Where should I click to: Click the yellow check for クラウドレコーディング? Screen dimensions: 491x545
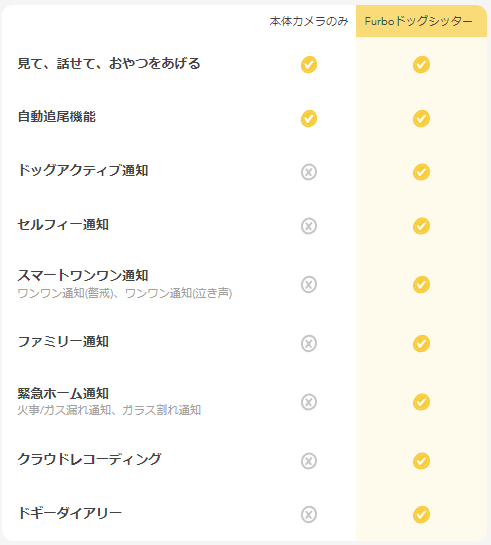pos(421,461)
